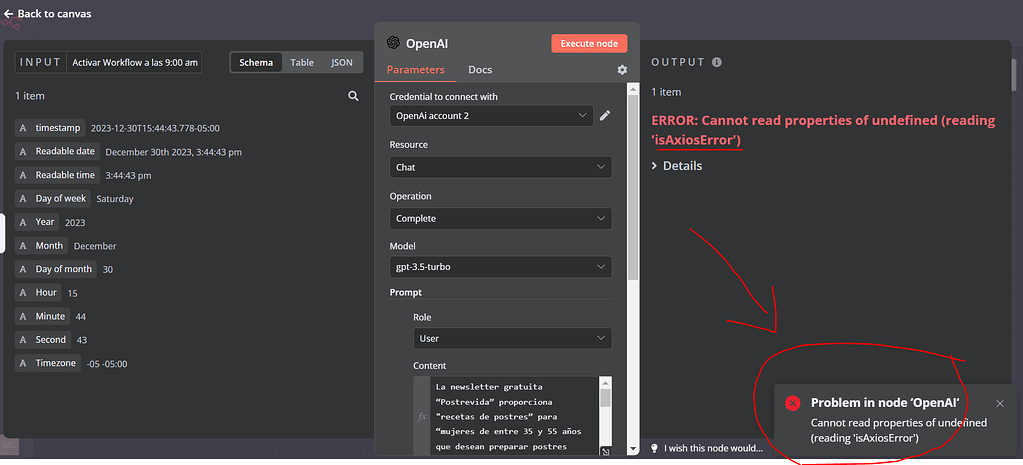Screen dimensions: 1023x465
Task: Click the expand icon on Content field
Action: coord(605,452)
